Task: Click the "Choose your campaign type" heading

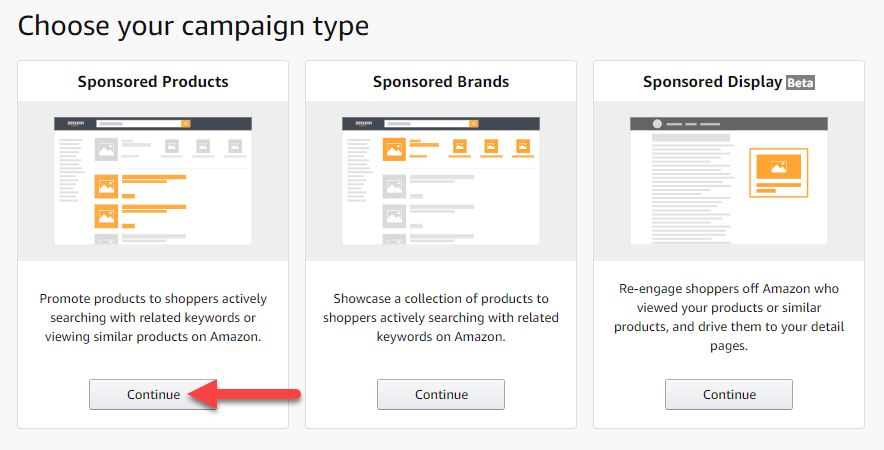Action: point(193,25)
